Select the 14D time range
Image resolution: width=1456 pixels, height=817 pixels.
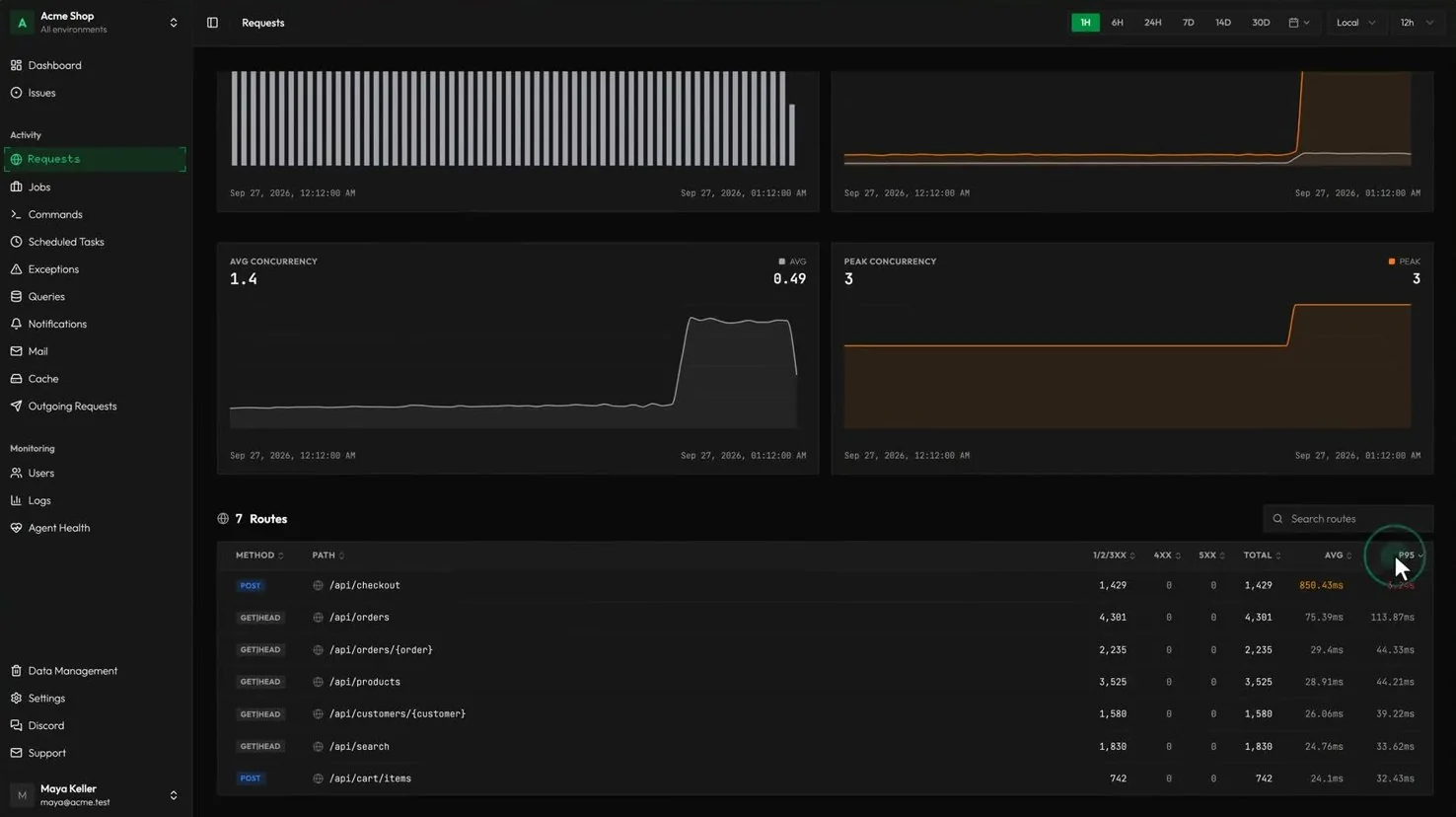coord(1223,23)
